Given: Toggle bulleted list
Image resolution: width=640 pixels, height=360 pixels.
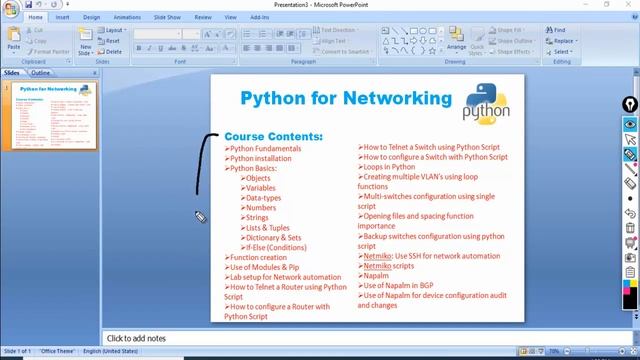Looking at the screenshot, I should [x=247, y=34].
